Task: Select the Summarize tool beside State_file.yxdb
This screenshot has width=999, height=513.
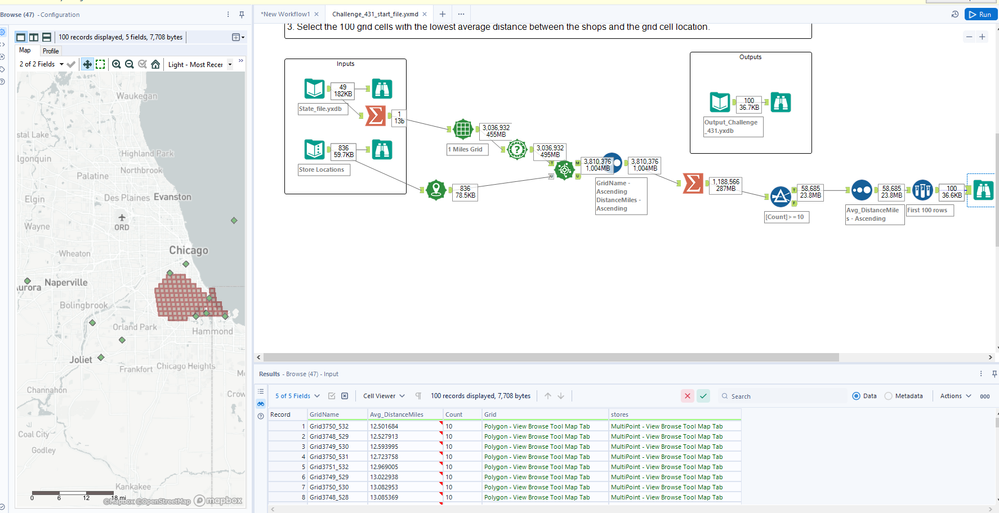Action: tap(376, 115)
